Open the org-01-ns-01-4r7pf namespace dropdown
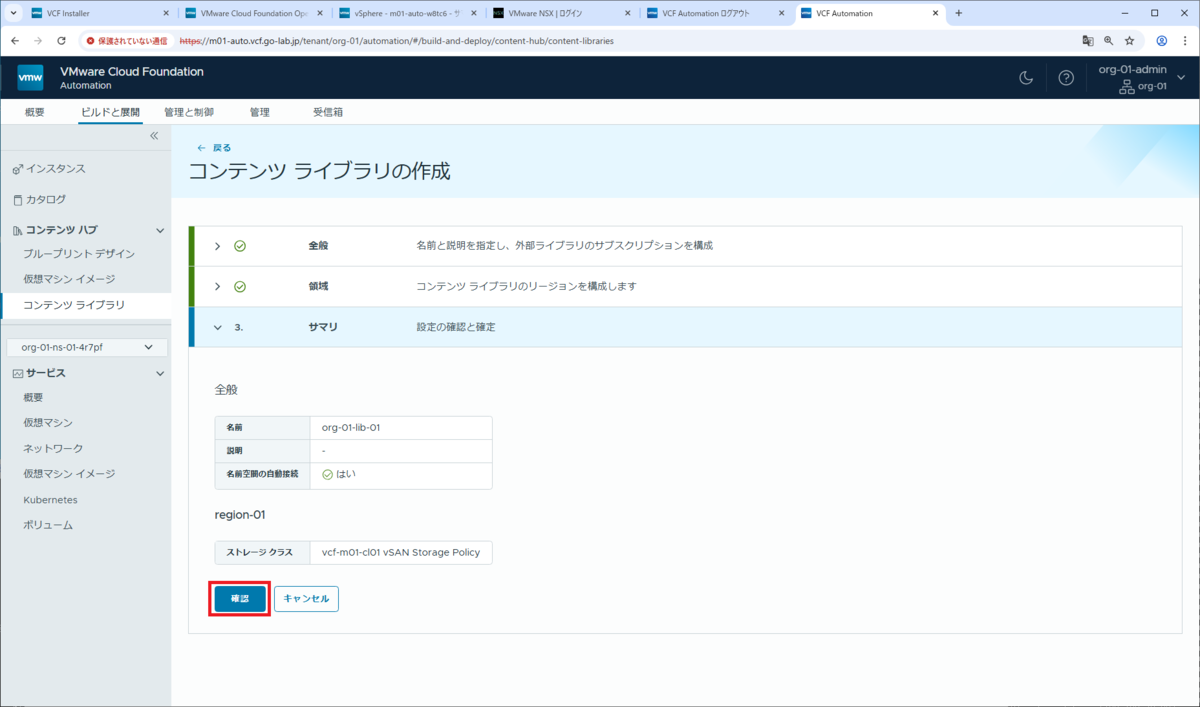 pyautogui.click(x=86, y=347)
